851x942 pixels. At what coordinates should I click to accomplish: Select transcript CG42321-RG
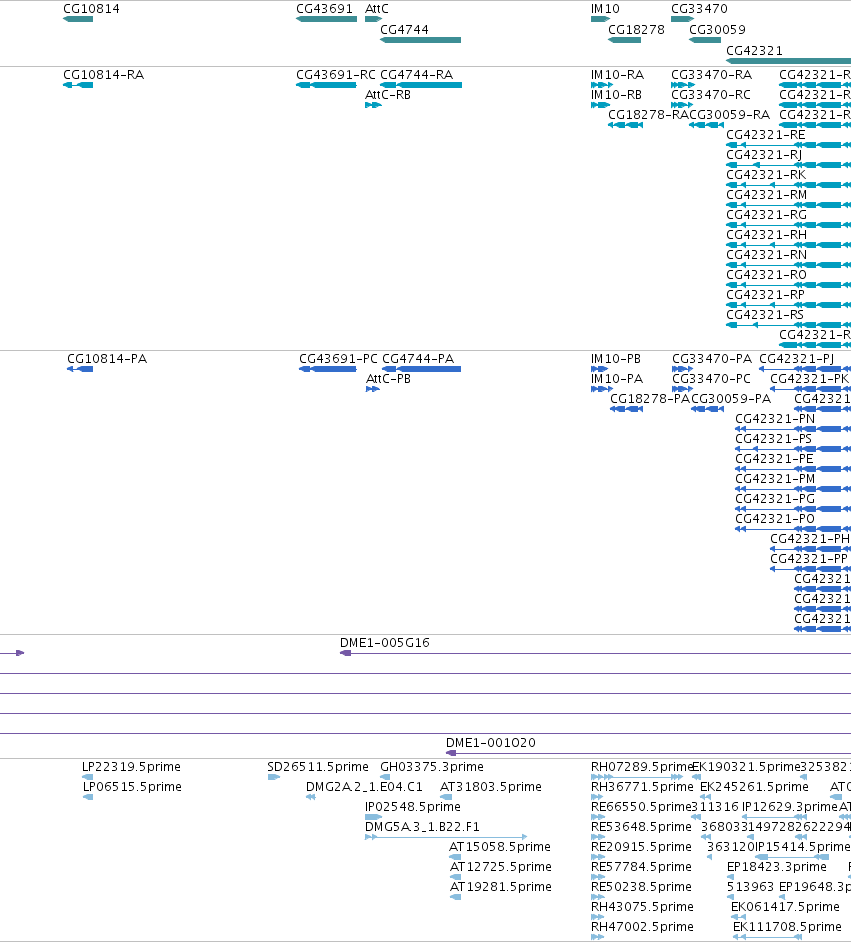(x=789, y=225)
